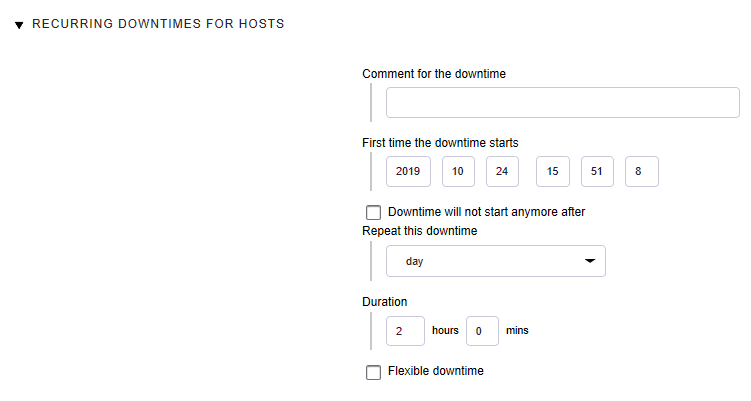Click the year field showing 2019
751x401 pixels.
[408, 171]
